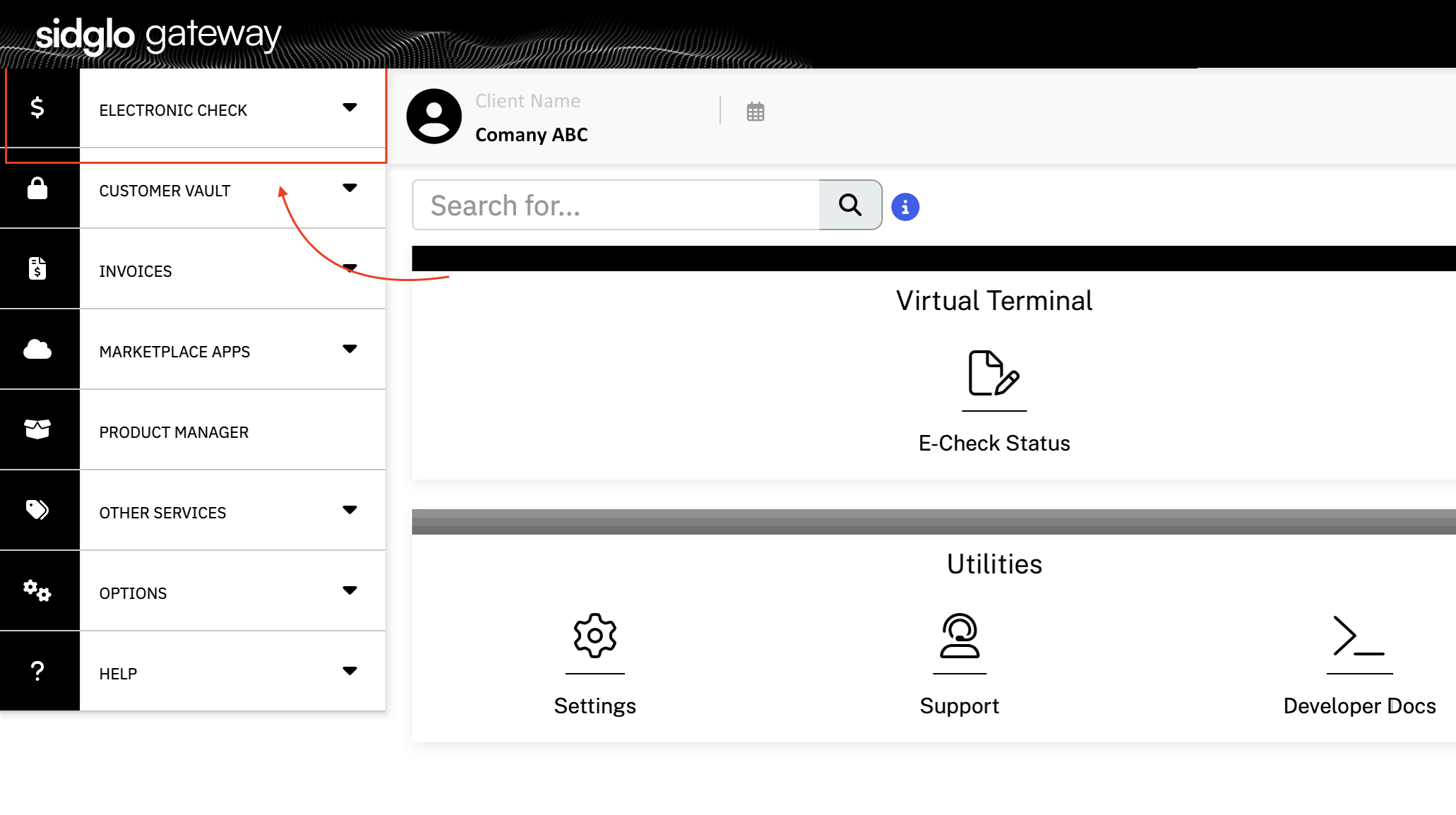1456x815 pixels.
Task: Click the box Product Manager icon
Action: [37, 429]
